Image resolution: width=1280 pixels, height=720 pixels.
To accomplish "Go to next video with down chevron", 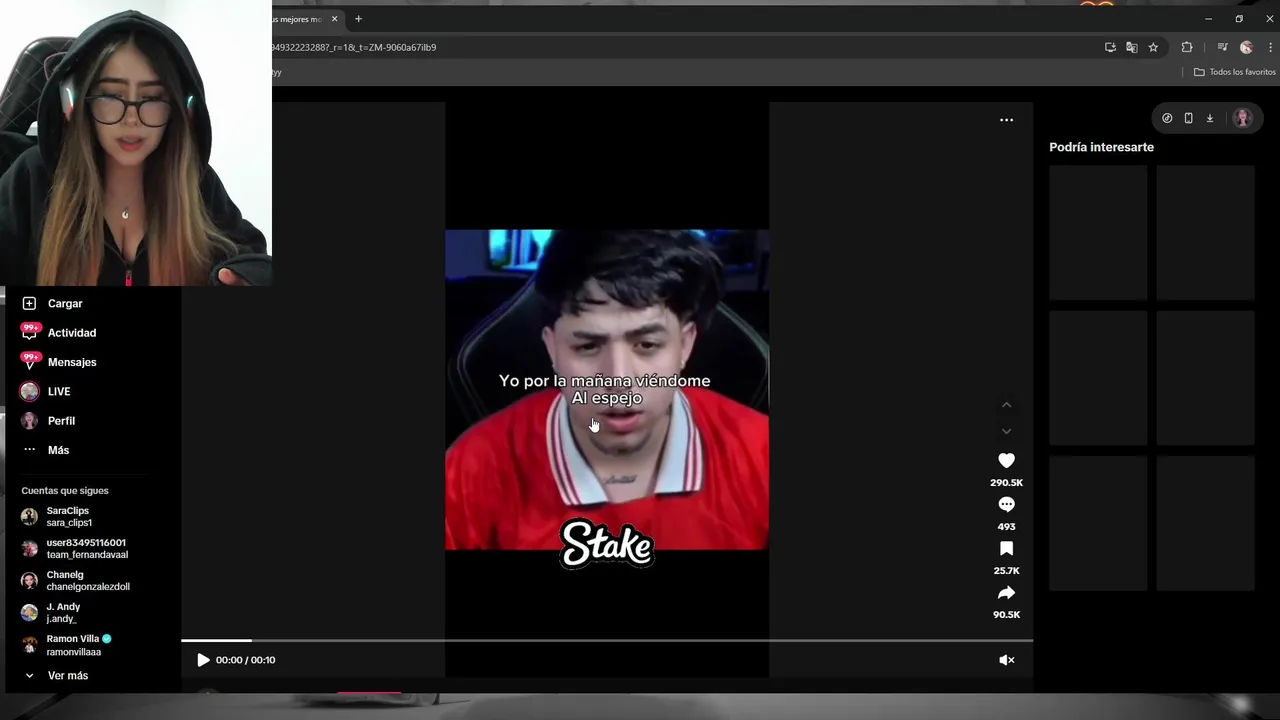I will (x=1006, y=431).
